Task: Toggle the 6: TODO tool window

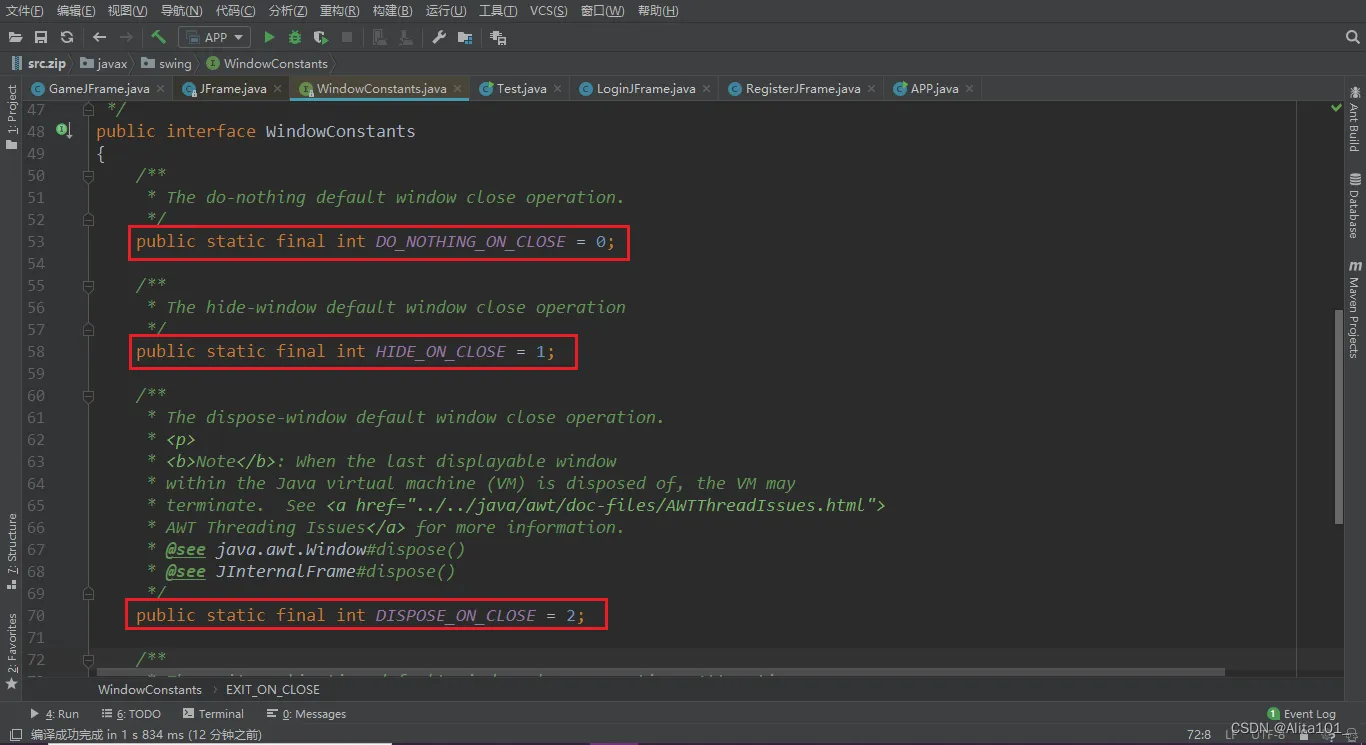Action: pyautogui.click(x=131, y=714)
